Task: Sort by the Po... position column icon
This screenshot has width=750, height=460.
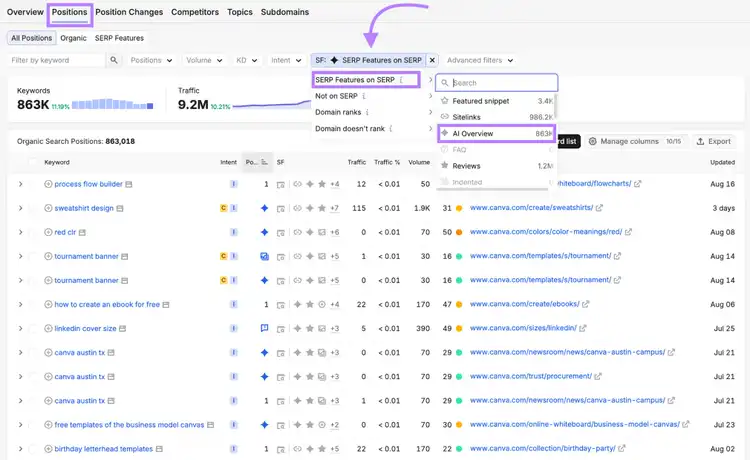Action: click(x=265, y=163)
